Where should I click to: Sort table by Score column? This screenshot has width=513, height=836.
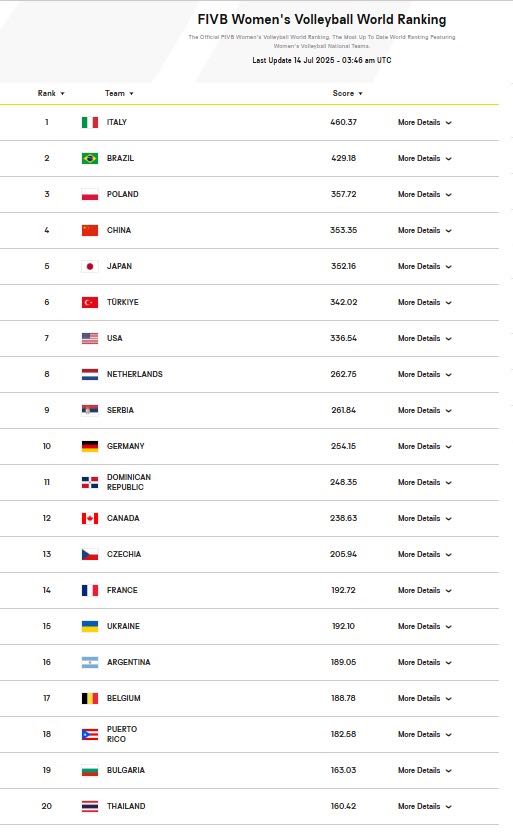(x=347, y=93)
